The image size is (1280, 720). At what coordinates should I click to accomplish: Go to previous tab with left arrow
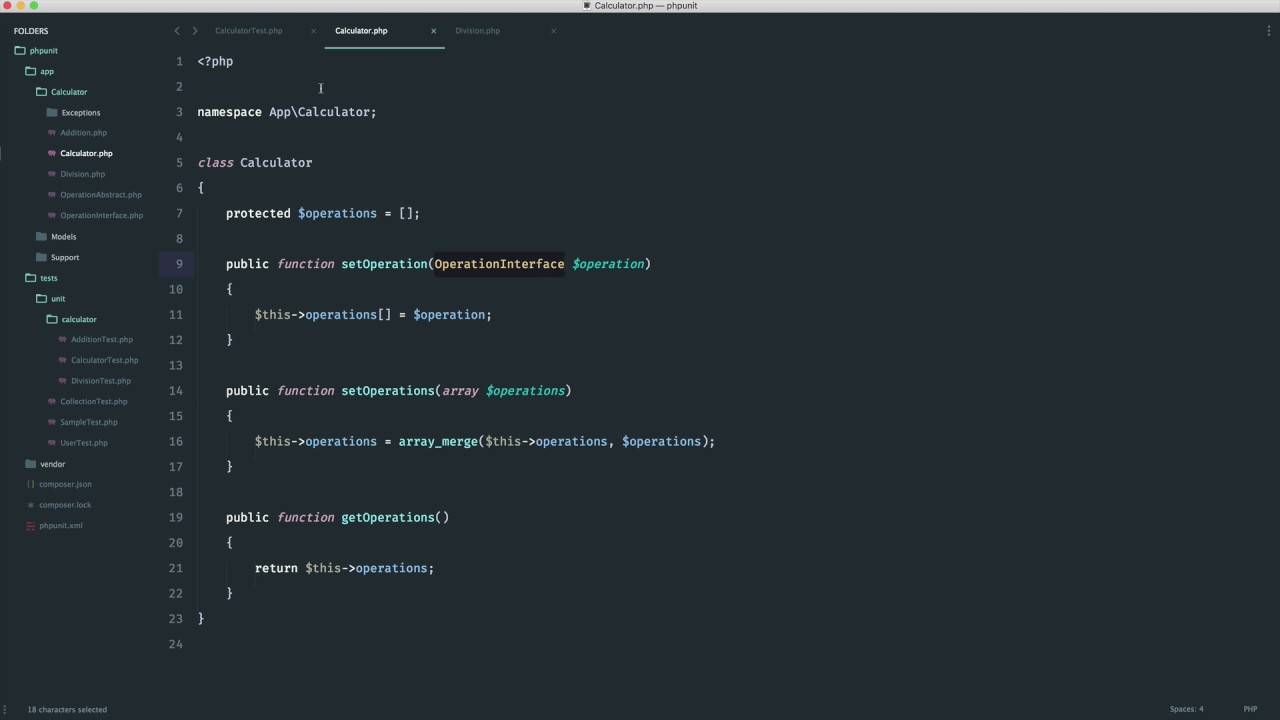pos(177,31)
